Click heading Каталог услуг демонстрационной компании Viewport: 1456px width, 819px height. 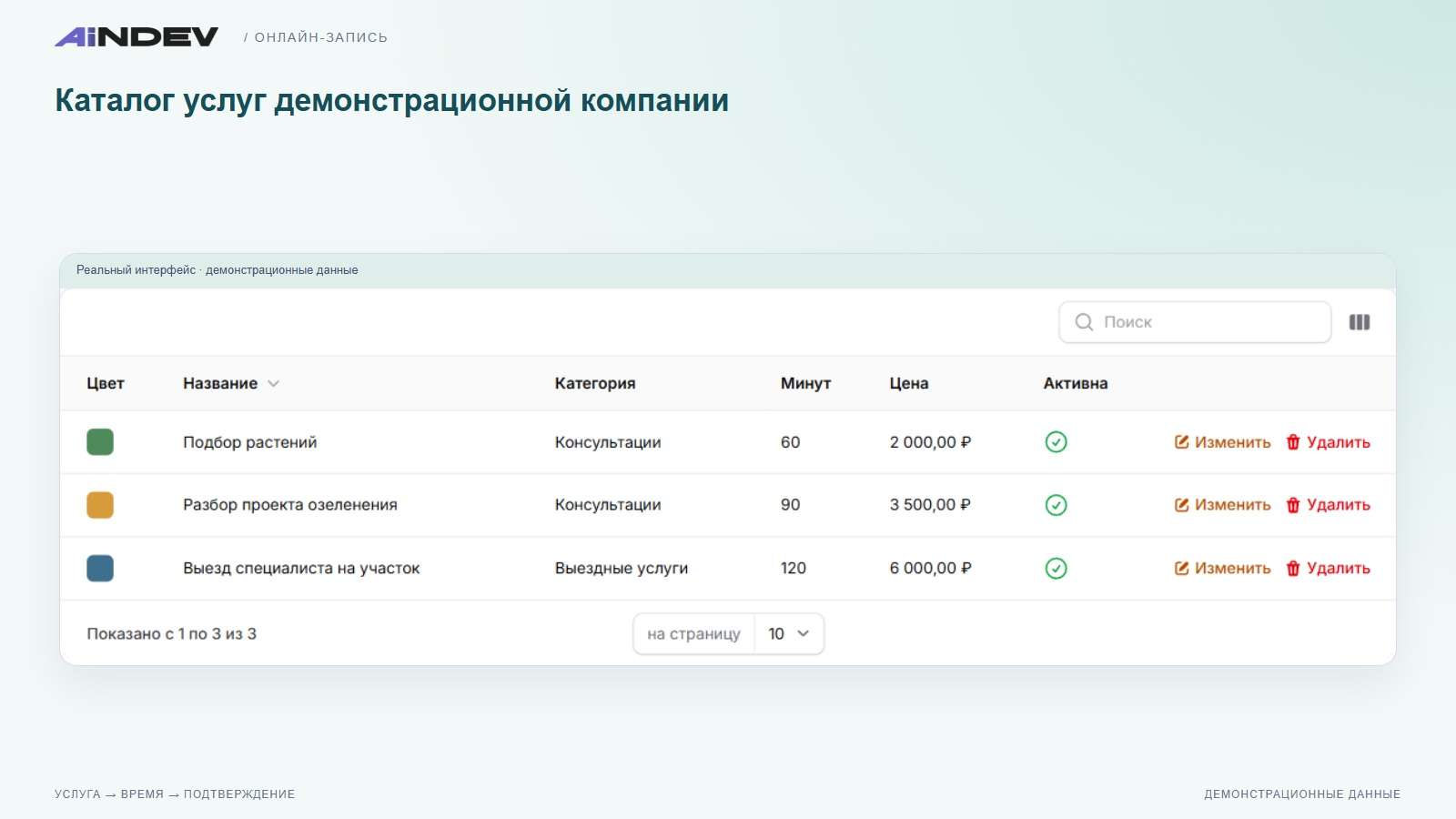coord(392,100)
